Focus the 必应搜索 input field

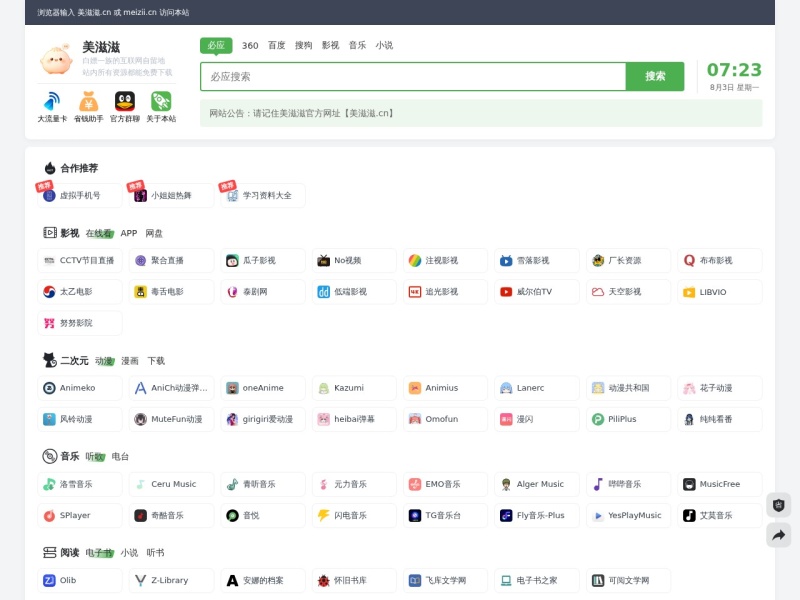point(413,77)
